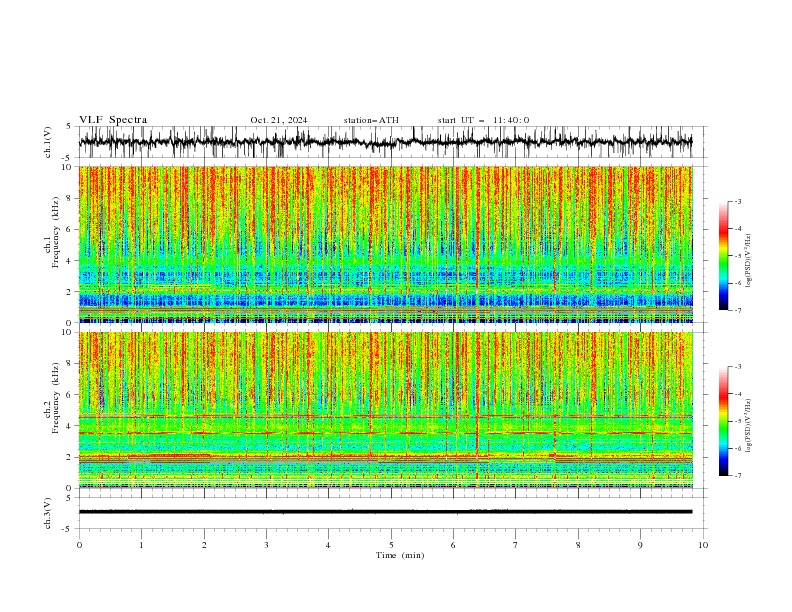
Task: Click the "-3" tick on upper colorbar
Action: [738, 201]
